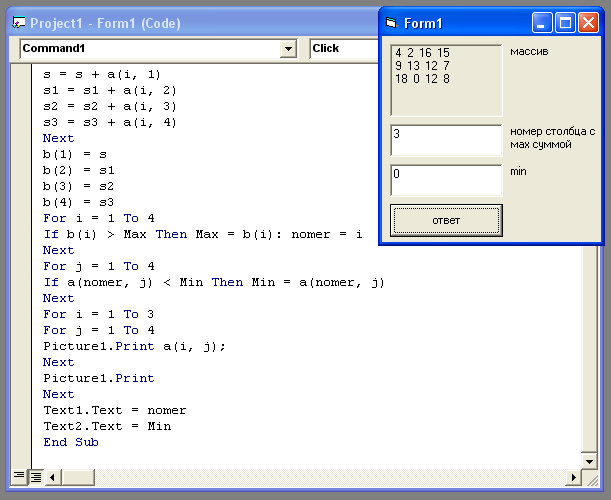Click the line 's3 = s3 + a(i, 4)'
Screen dimensions: 611x500
click(x=110, y=122)
